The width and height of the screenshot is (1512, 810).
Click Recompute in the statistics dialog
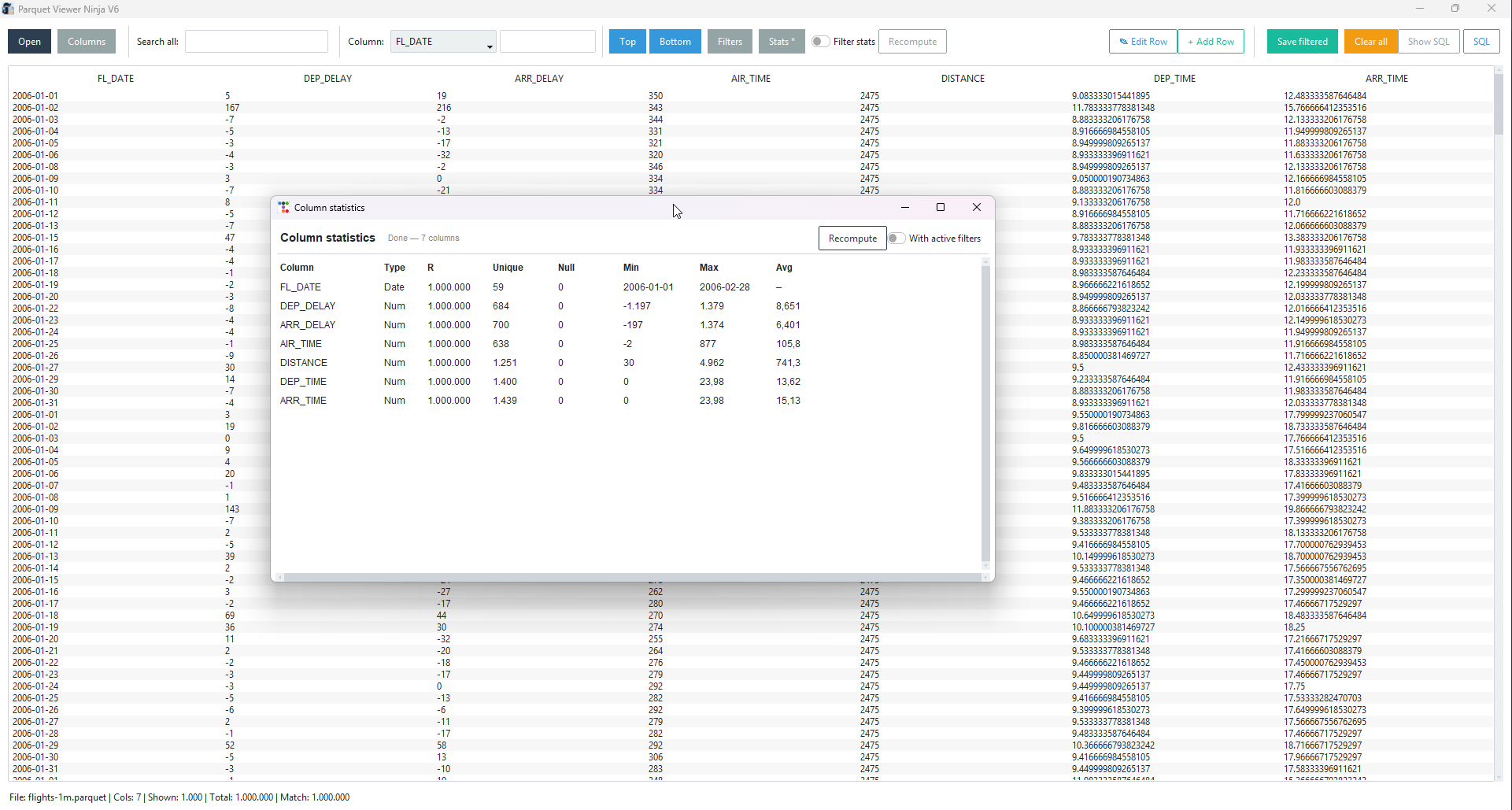[x=852, y=239]
